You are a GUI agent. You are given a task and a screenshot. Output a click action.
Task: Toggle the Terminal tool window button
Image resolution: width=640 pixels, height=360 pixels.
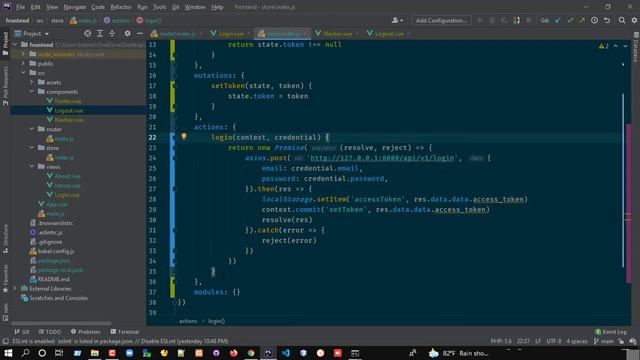[x=125, y=332]
